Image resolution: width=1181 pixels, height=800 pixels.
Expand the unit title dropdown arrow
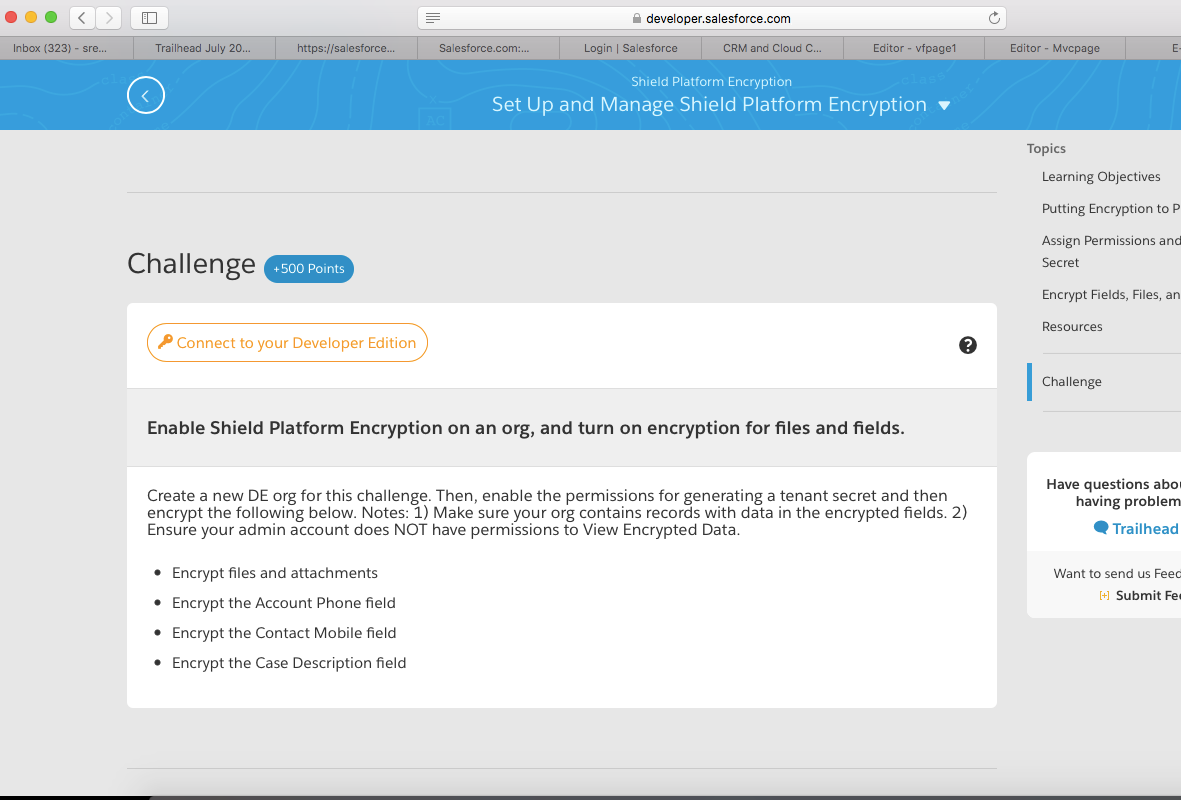944,105
